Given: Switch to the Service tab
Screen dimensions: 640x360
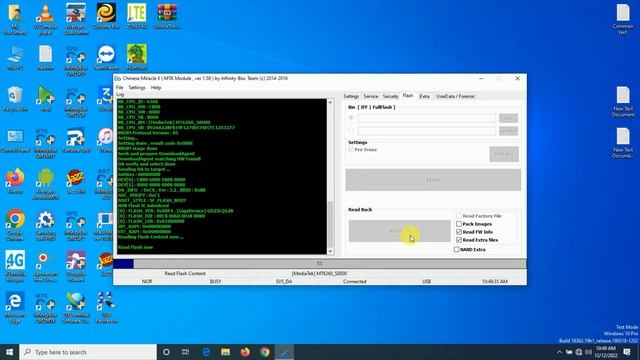Looking at the screenshot, I should pos(371,96).
